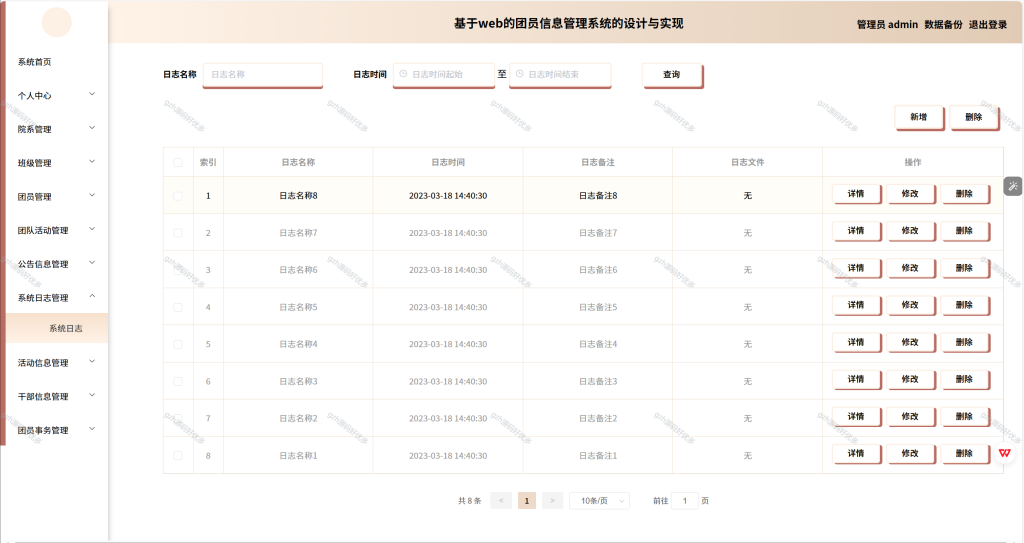Expand the 干部信息管理 menu
The width and height of the screenshot is (1024, 543).
pyautogui.click(x=56, y=397)
